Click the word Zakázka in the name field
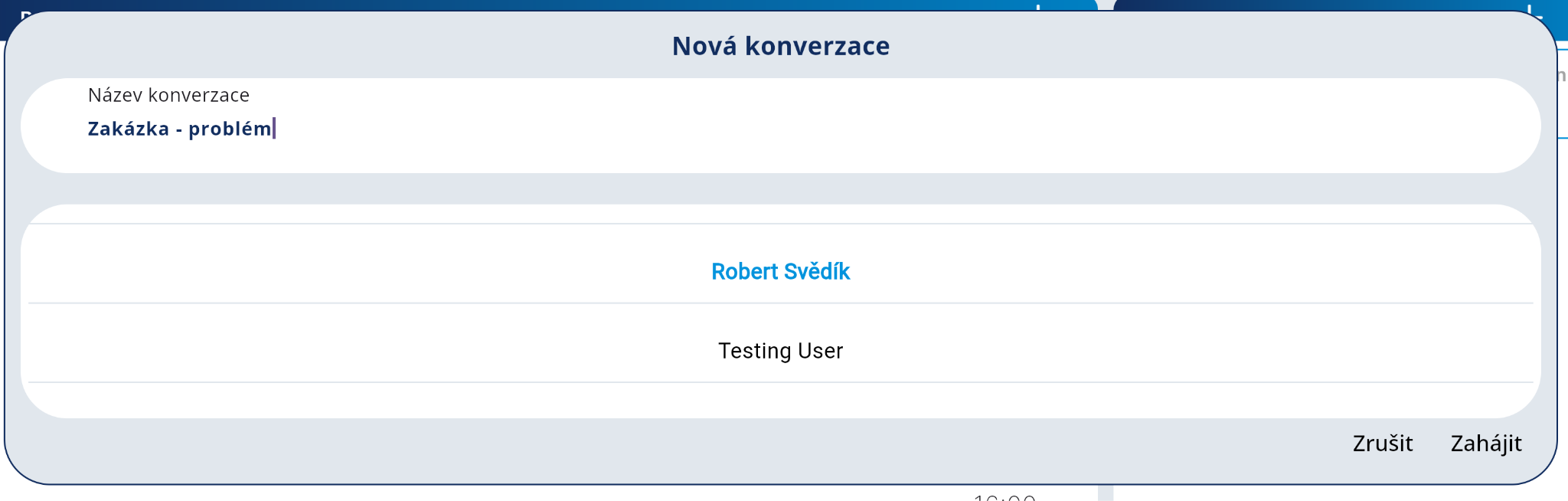1568x501 pixels. pos(128,129)
